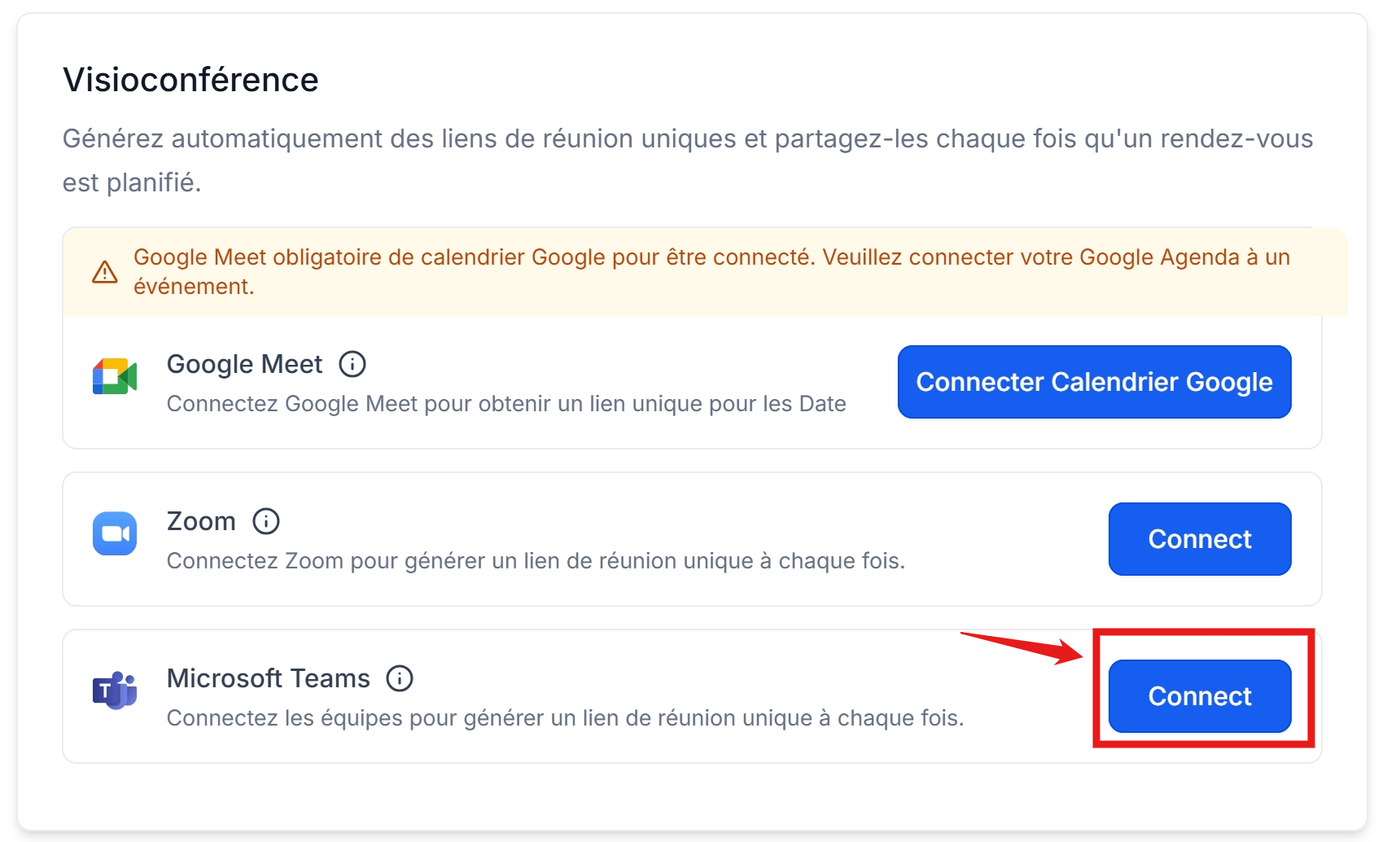Click the red arrow annotation
This screenshot has height=842, width=1400.
tap(1022, 648)
